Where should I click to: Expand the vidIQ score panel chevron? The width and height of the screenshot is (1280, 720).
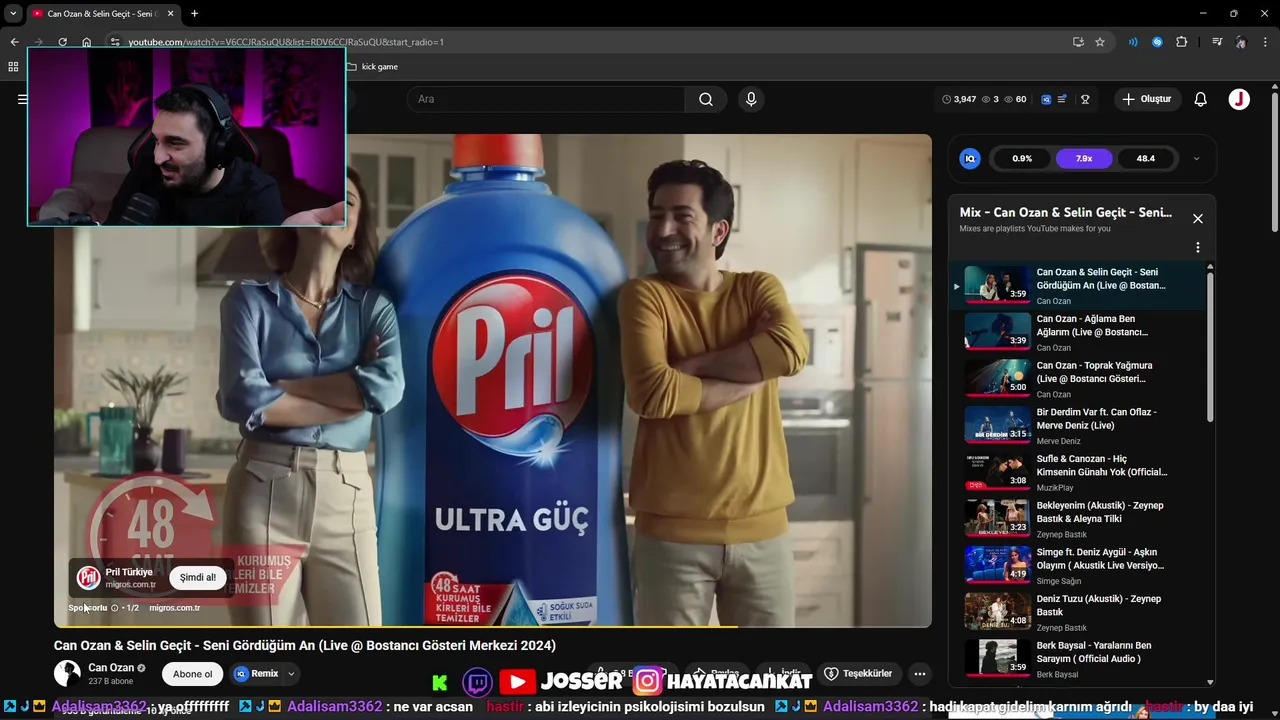(x=1196, y=158)
